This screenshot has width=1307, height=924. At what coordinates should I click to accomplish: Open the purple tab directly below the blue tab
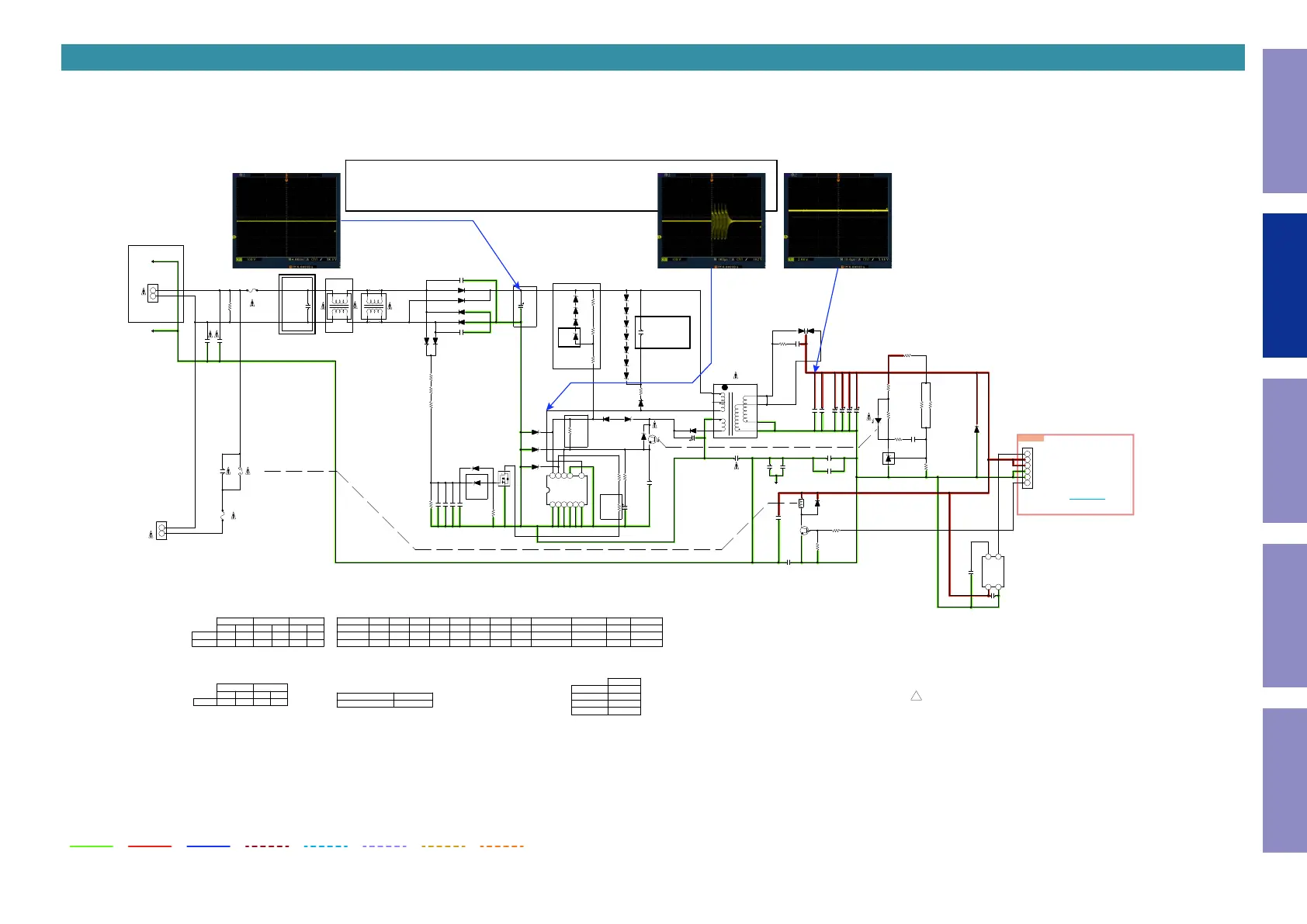[1284, 450]
